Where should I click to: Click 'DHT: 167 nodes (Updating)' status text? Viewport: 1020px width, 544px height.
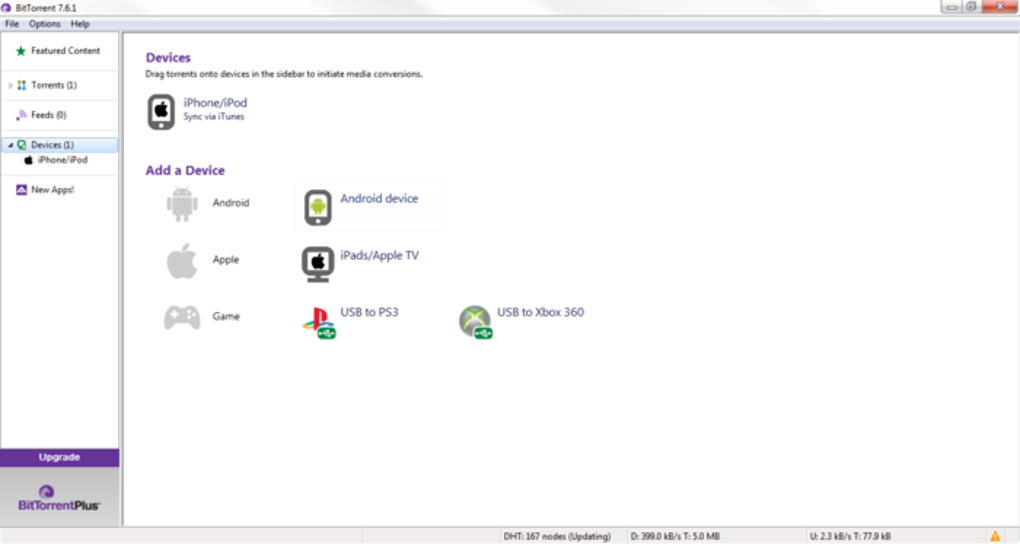pos(557,537)
